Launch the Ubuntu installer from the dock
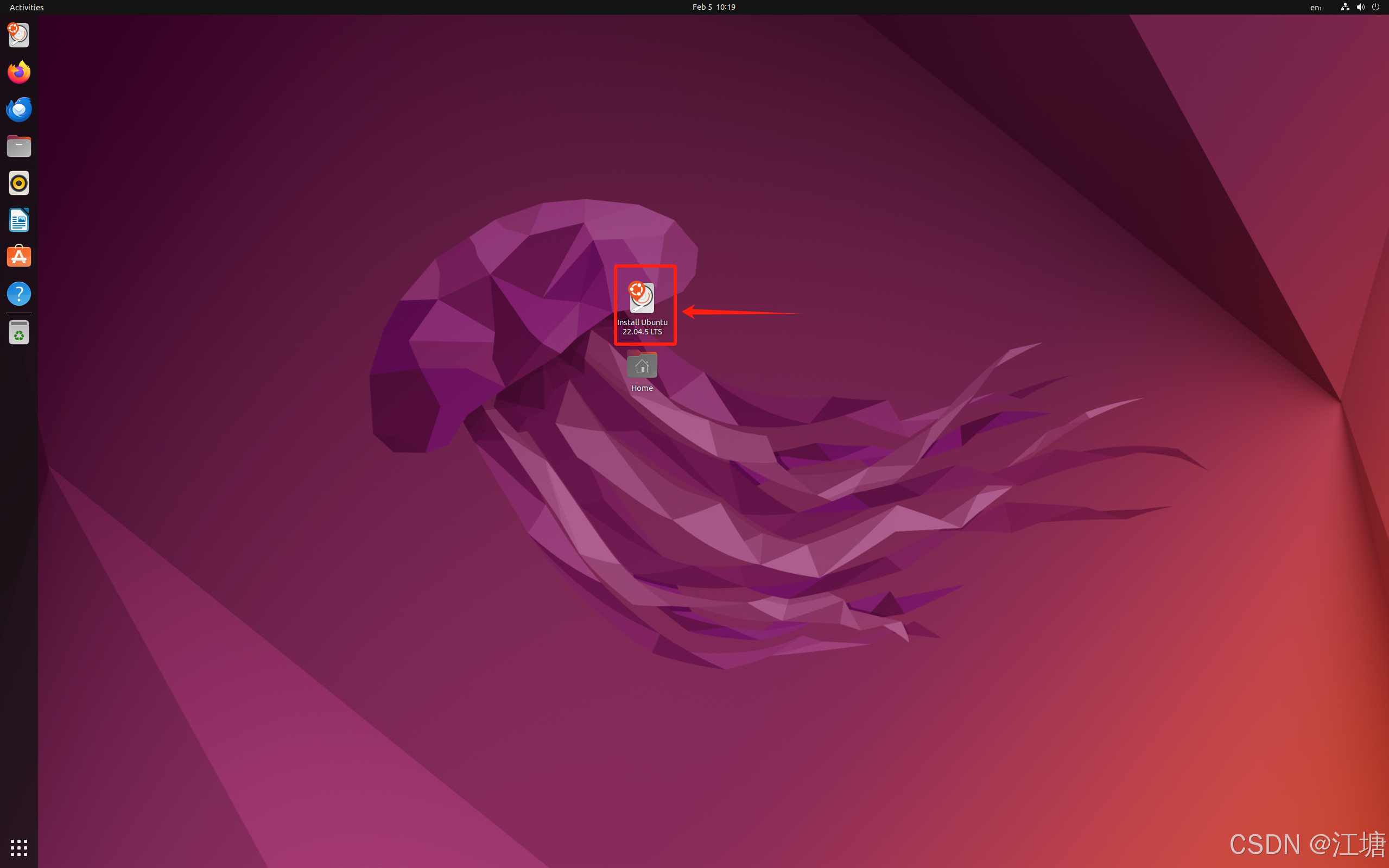 [x=19, y=35]
